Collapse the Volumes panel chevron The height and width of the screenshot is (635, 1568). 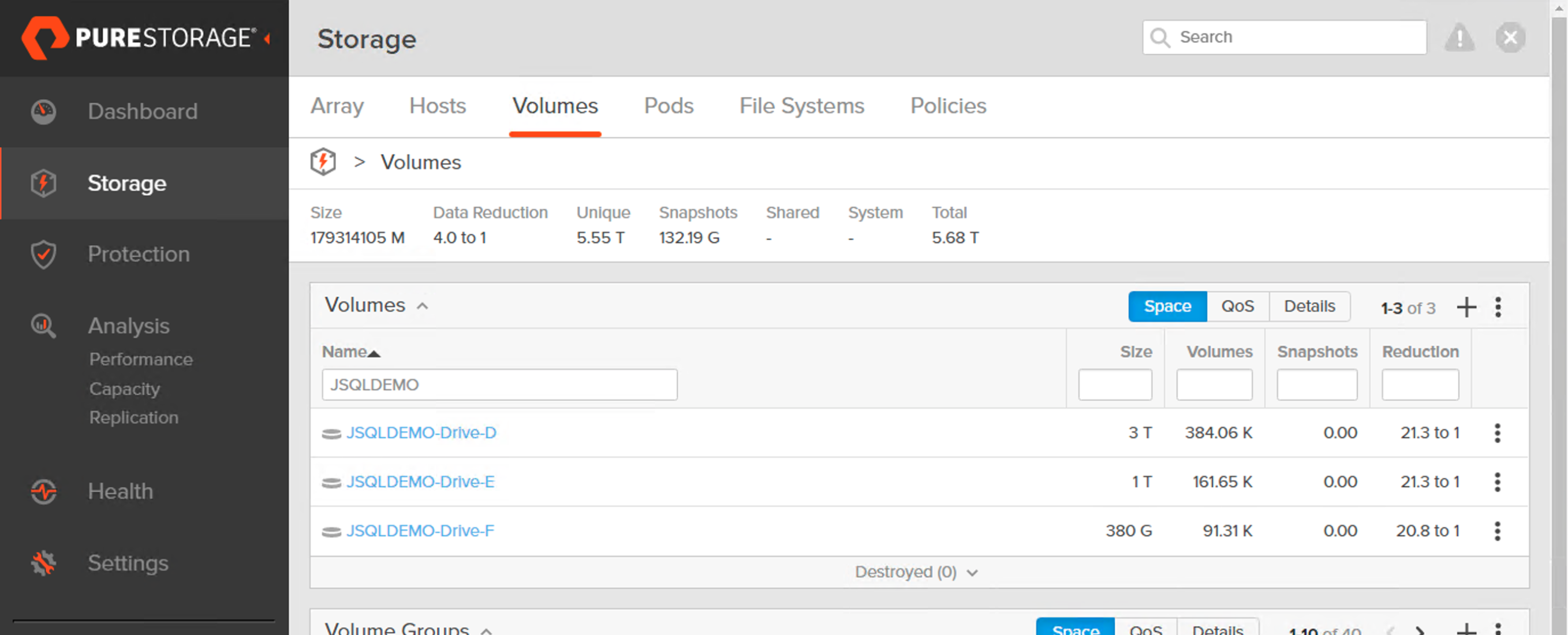coord(423,306)
